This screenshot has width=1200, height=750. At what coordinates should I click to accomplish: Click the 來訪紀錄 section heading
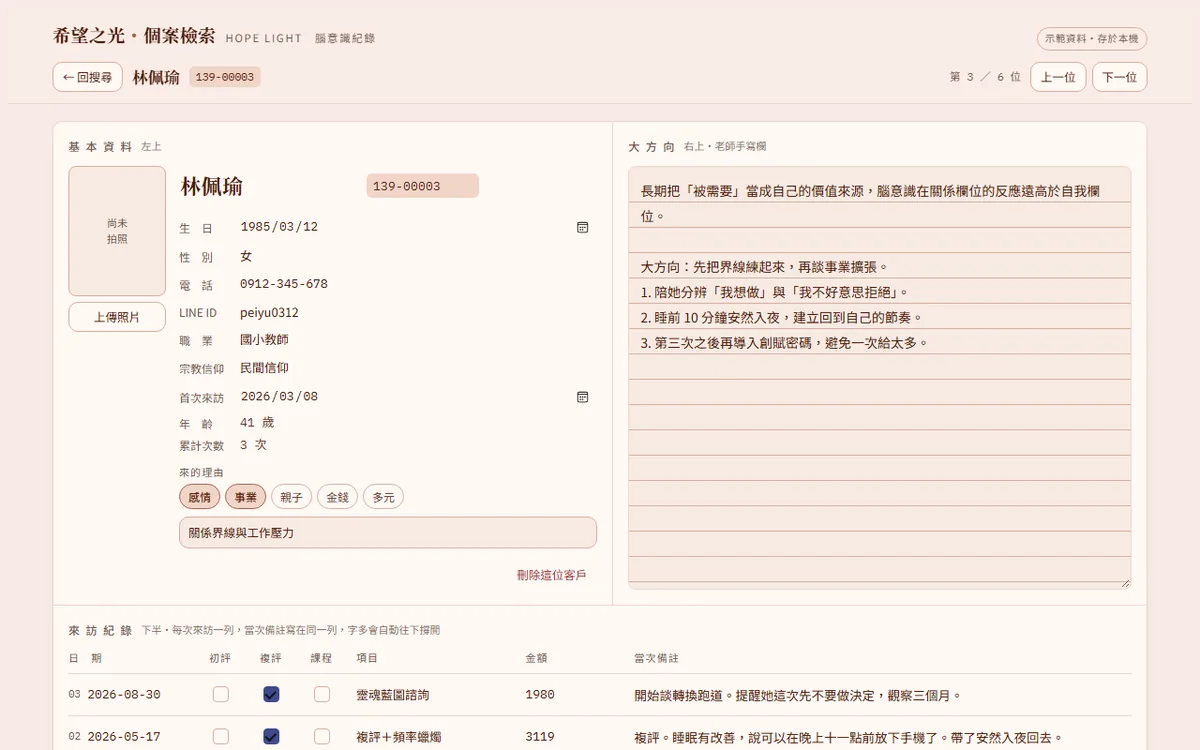100,630
